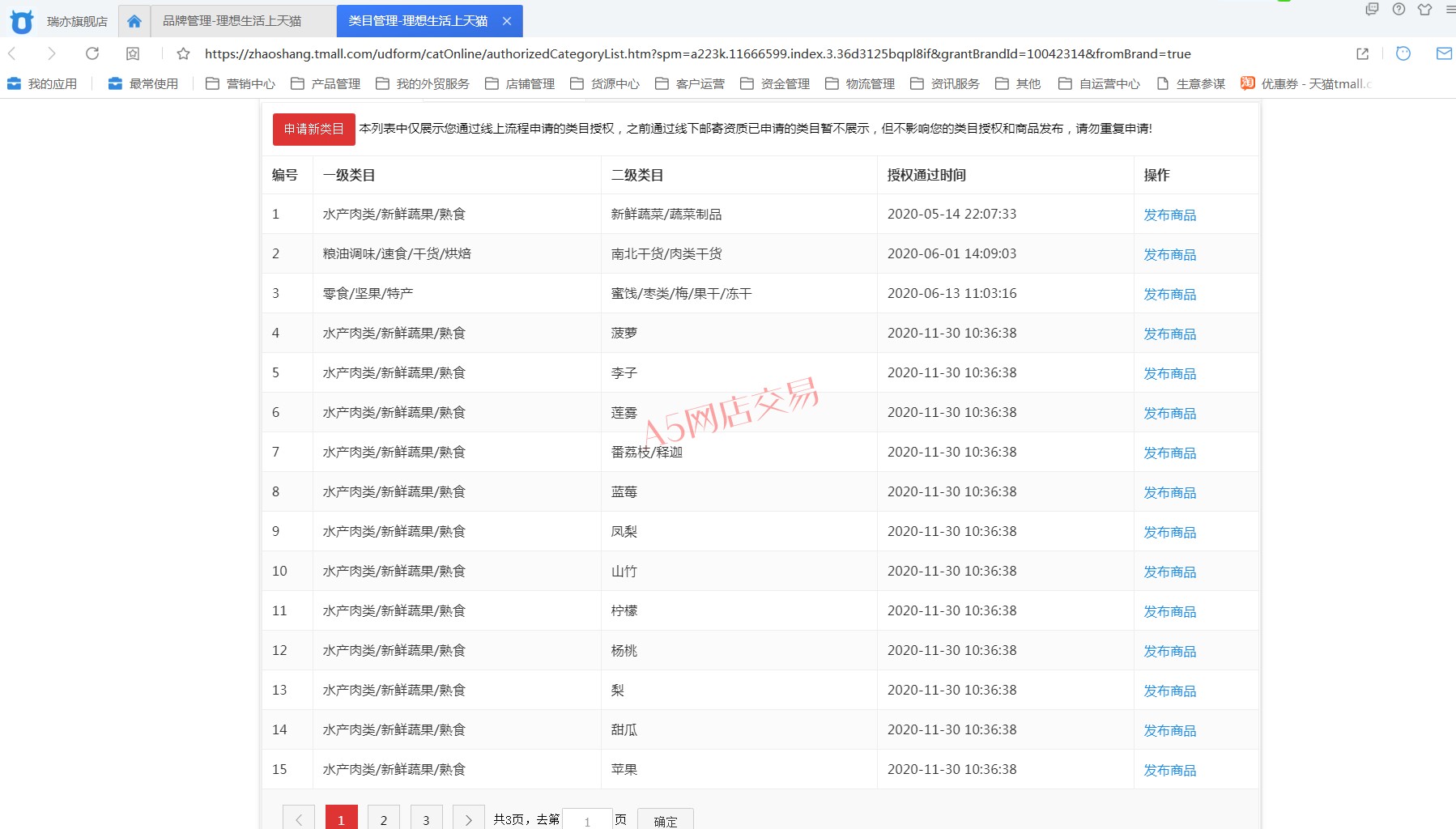This screenshot has height=829, width=1456.
Task: Open the home tab icon
Action: (134, 21)
